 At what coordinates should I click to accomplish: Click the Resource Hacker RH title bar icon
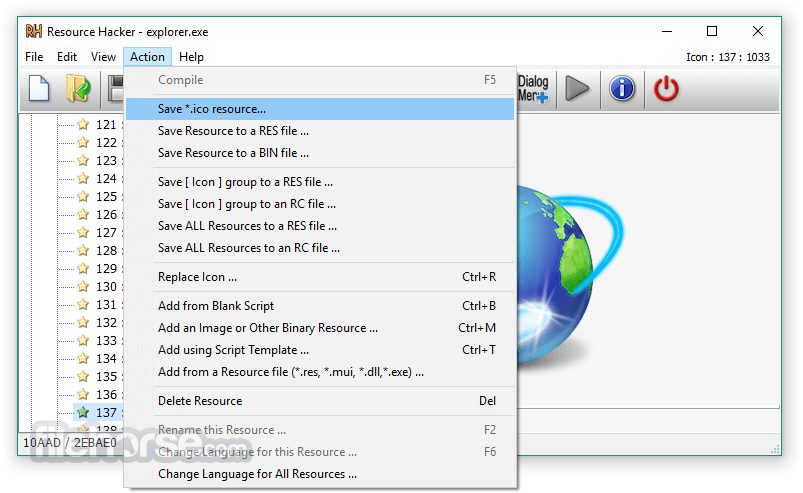click(x=34, y=31)
